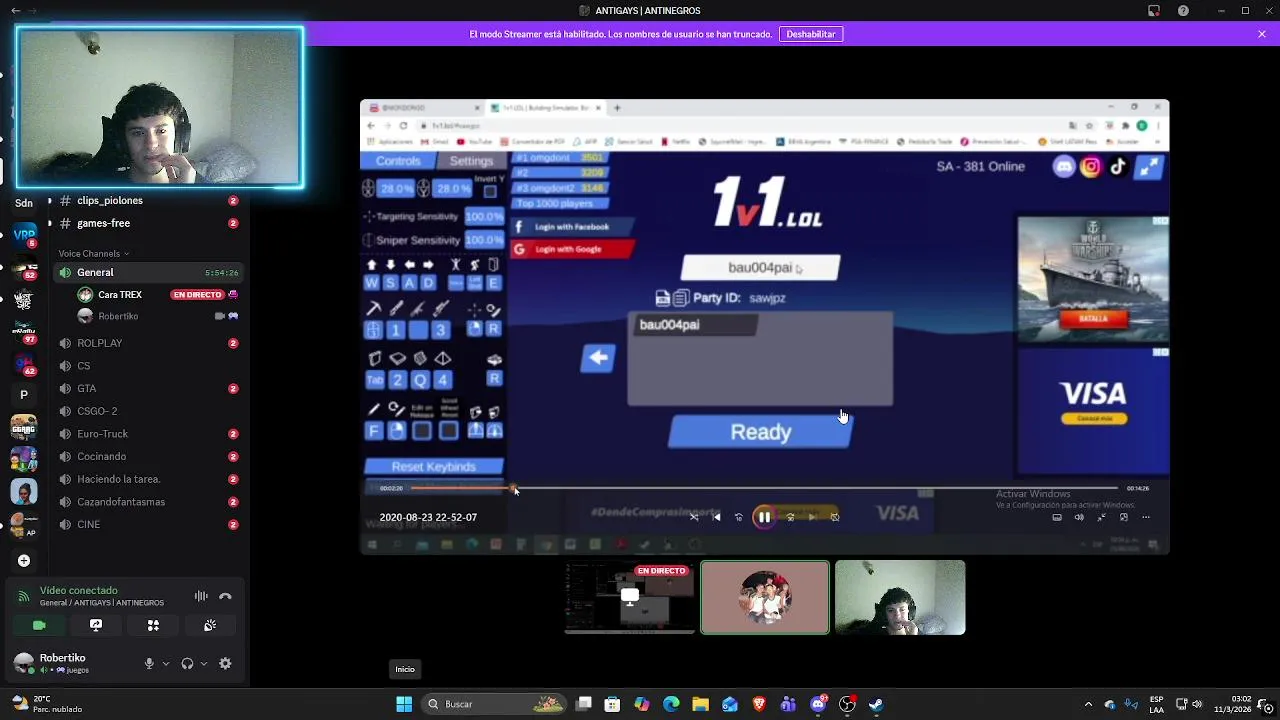This screenshot has width=1280, height=720.
Task: Click the video player volume icon
Action: tap(1079, 517)
